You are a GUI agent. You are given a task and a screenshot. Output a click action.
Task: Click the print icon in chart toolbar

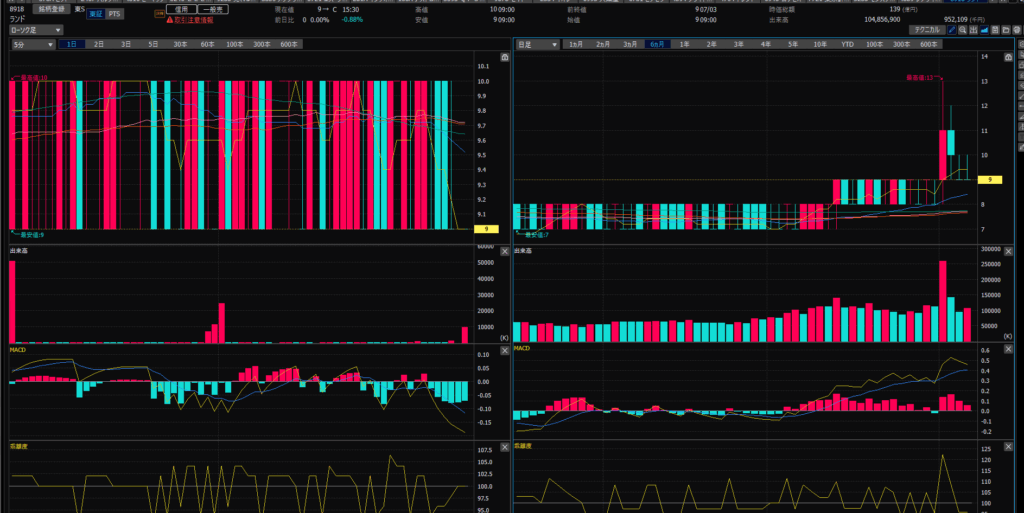[1017, 30]
